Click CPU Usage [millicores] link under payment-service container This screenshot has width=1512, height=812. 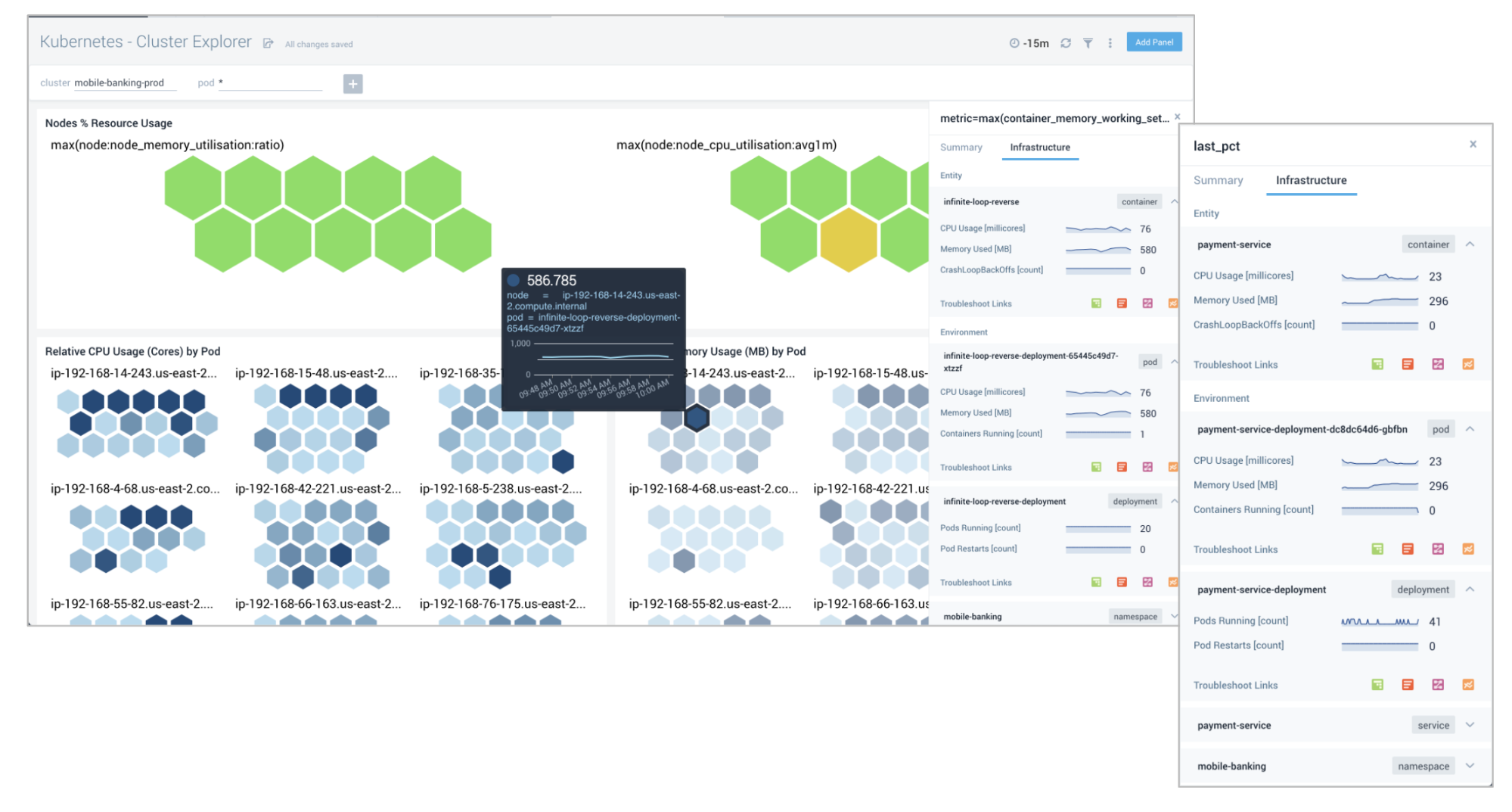pos(1243,275)
